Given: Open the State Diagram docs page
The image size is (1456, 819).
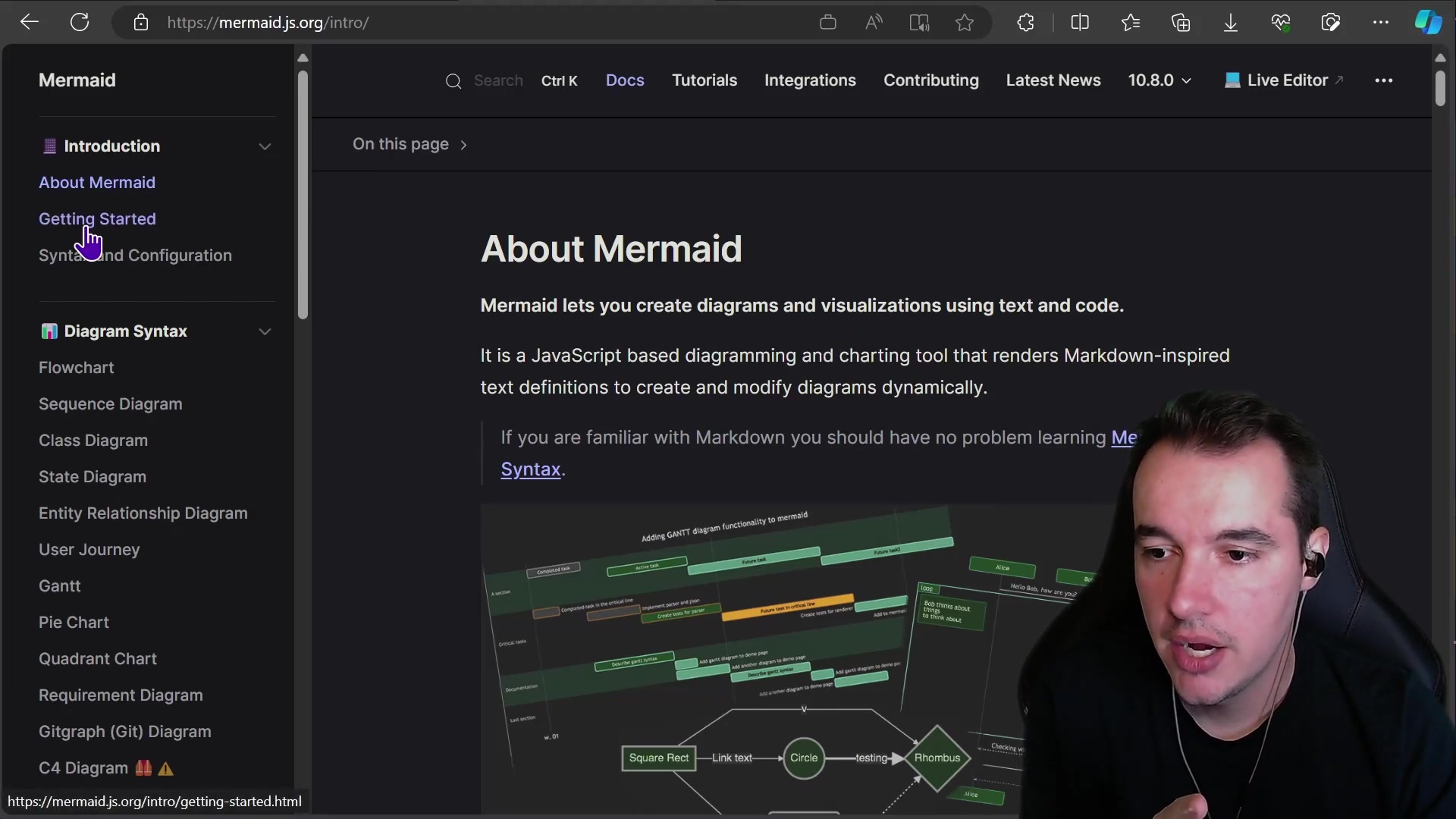Looking at the screenshot, I should tap(93, 477).
